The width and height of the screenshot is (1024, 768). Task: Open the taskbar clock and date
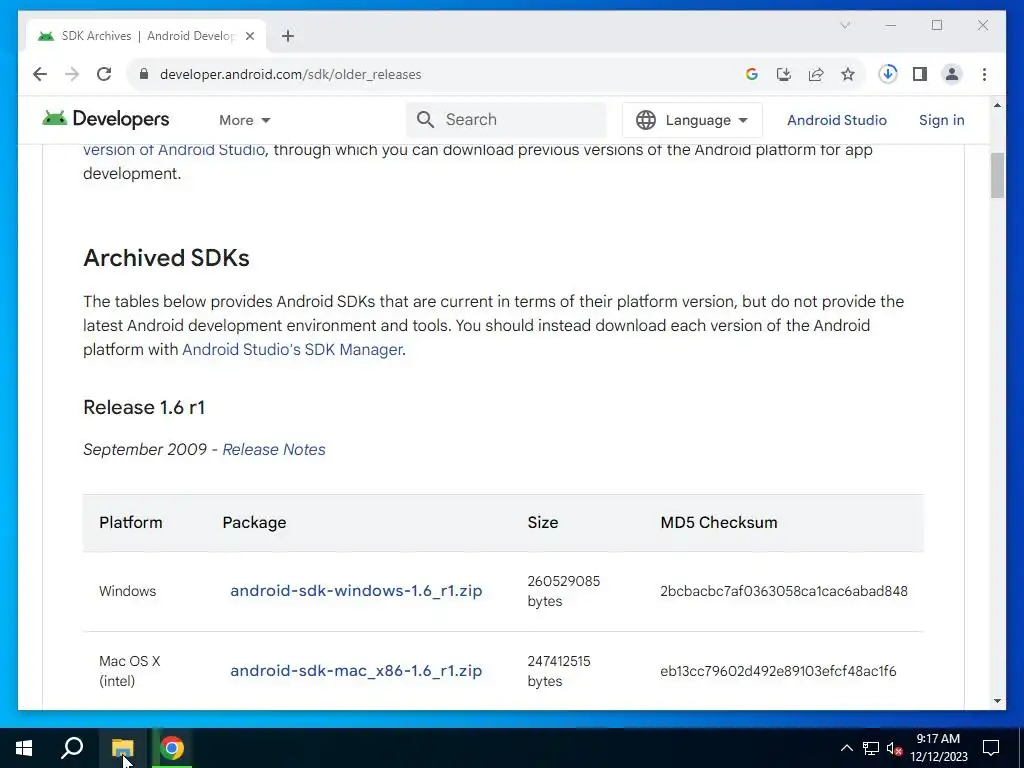tap(938, 748)
